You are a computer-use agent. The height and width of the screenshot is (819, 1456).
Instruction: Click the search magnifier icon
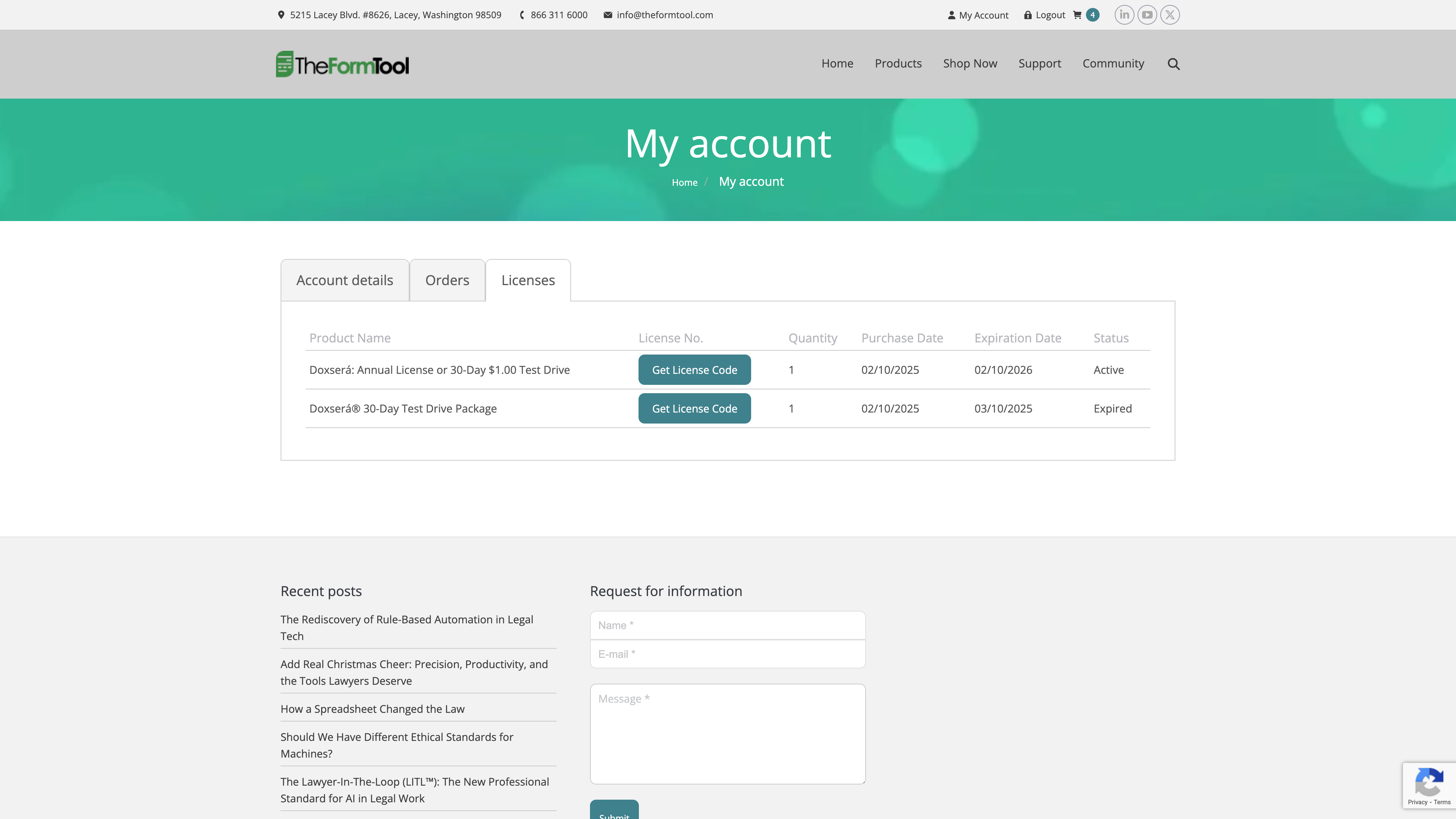coord(1174,64)
